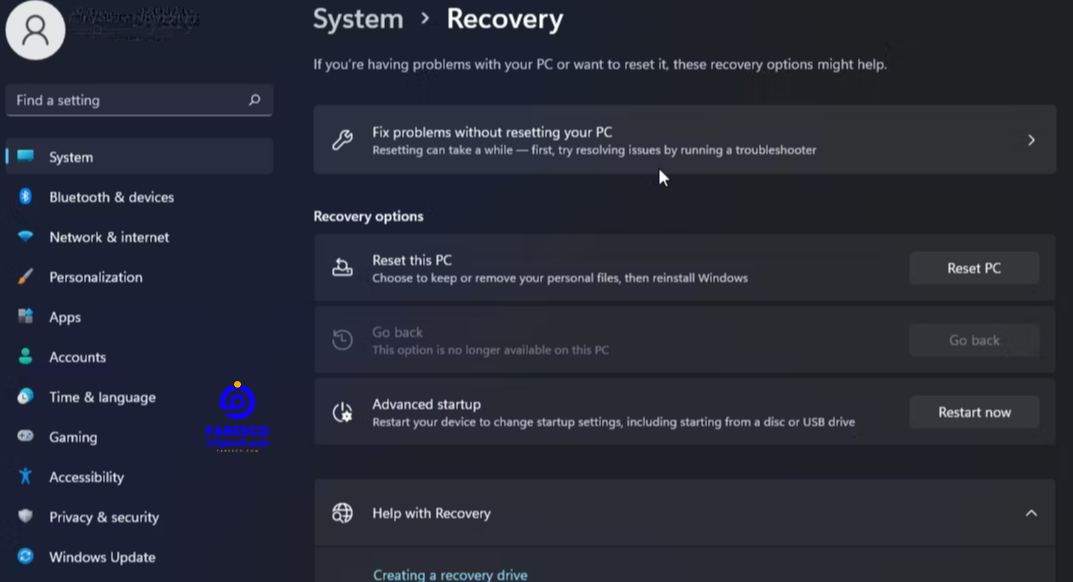1073x582 pixels.
Task: Click 'Choose to keep or remove' description
Action: click(560, 278)
